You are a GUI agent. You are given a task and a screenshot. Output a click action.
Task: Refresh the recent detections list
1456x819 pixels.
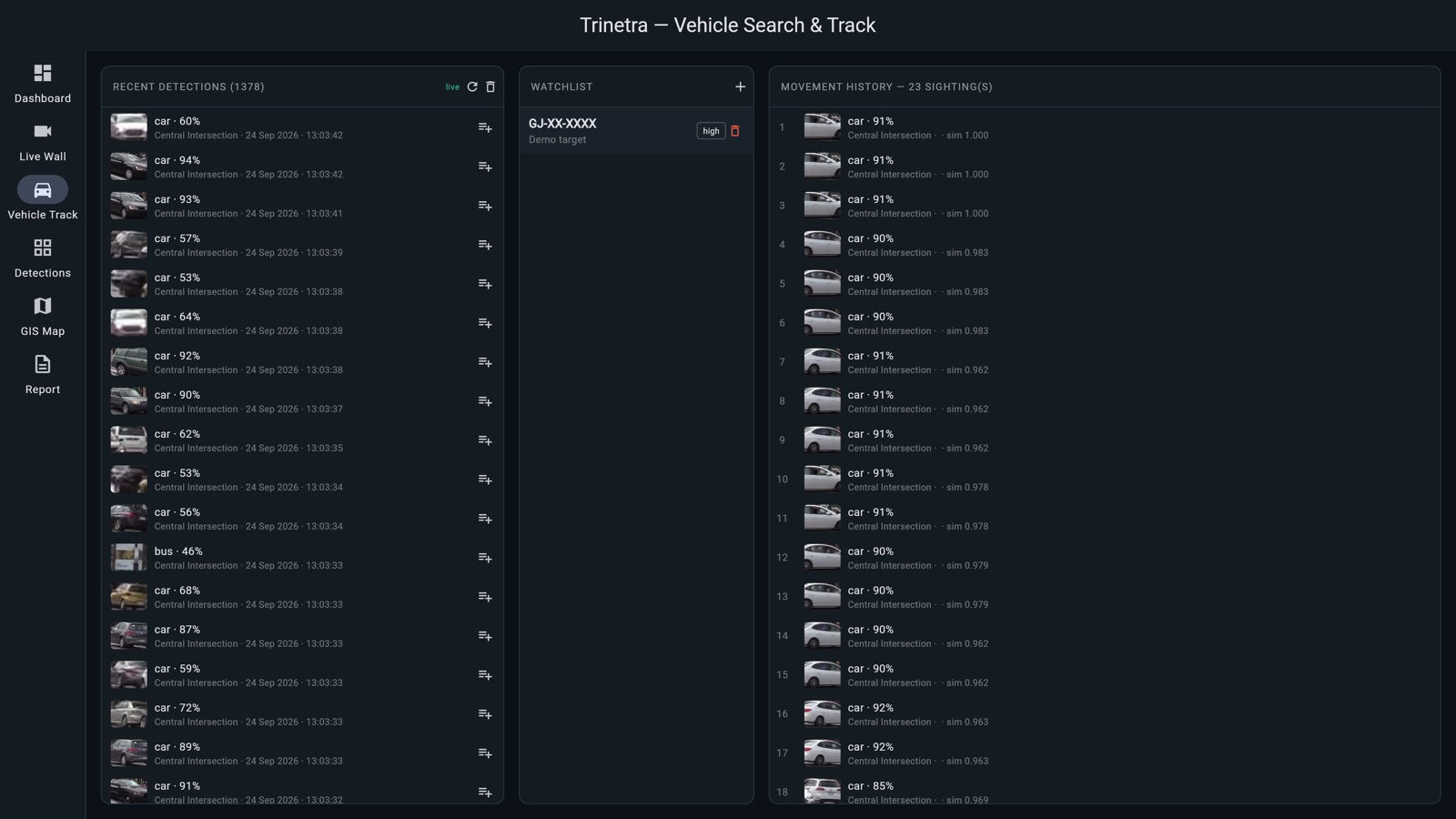(x=472, y=86)
